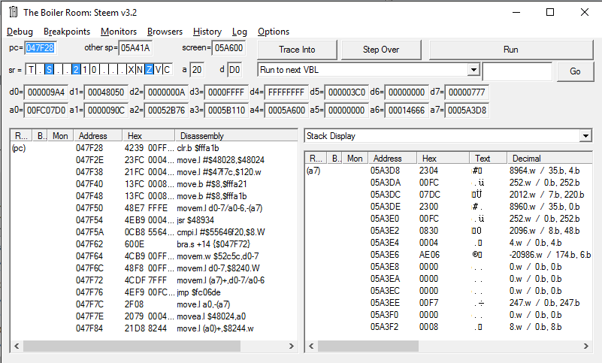Screen dimensions: 602x363
Task: Click the Text column header in stack list
Action: (x=488, y=158)
